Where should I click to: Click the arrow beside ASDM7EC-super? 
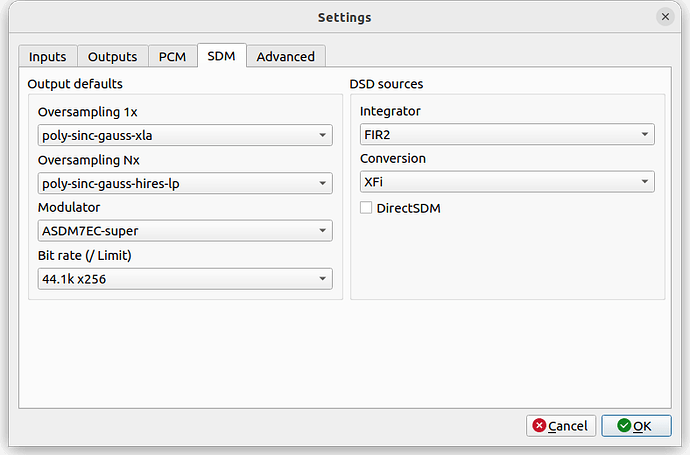click(322, 231)
